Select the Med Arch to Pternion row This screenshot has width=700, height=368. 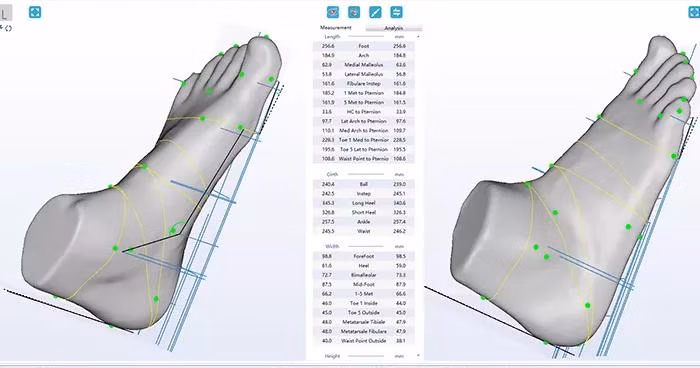(363, 130)
